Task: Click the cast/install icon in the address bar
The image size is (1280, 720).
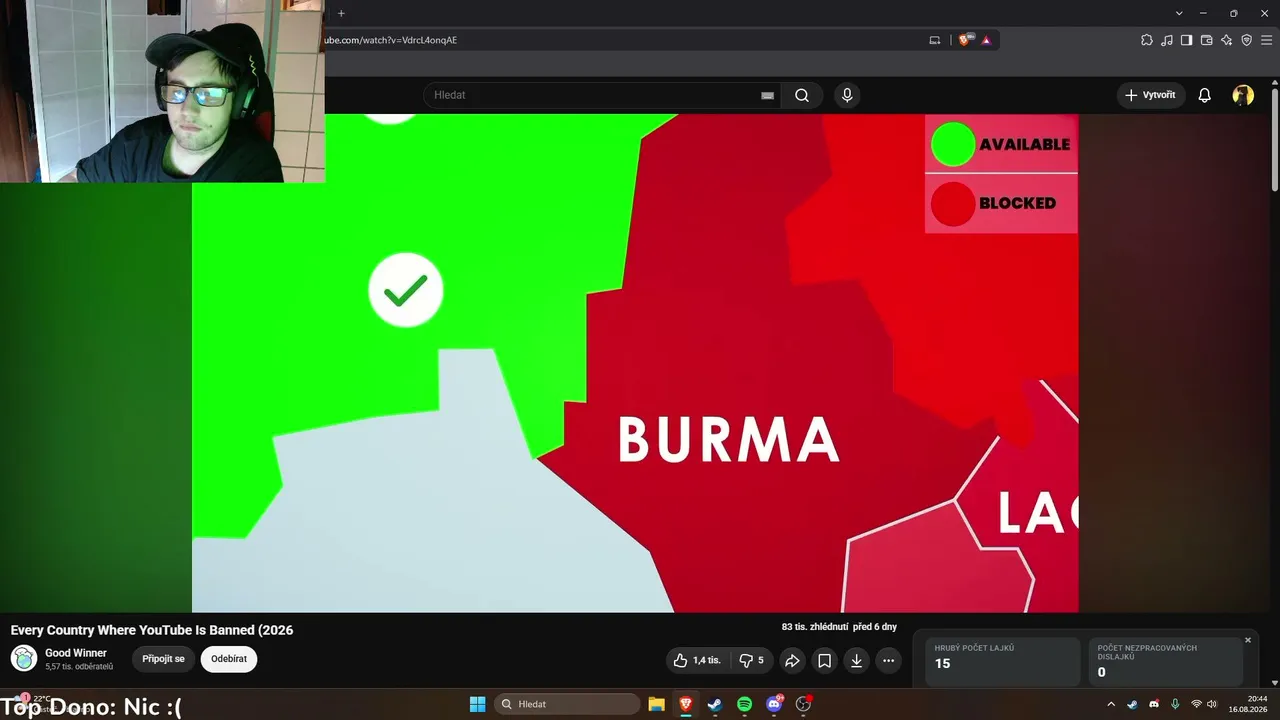Action: pyautogui.click(x=935, y=40)
